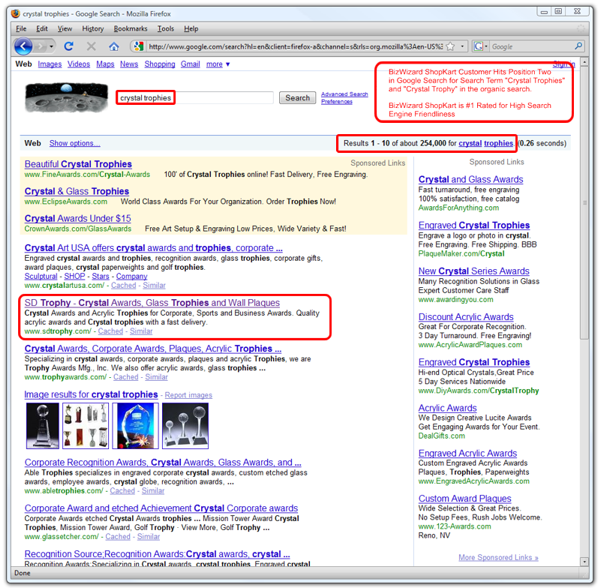Screen dimensions: 600x588
Task: Click the search bar magnifier icon
Action: (x=578, y=47)
